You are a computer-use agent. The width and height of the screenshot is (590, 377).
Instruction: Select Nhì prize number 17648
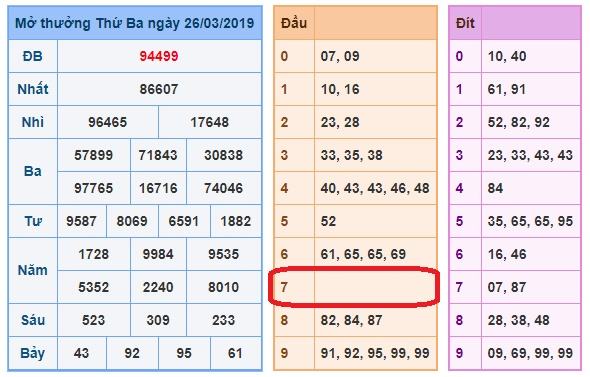point(210,122)
